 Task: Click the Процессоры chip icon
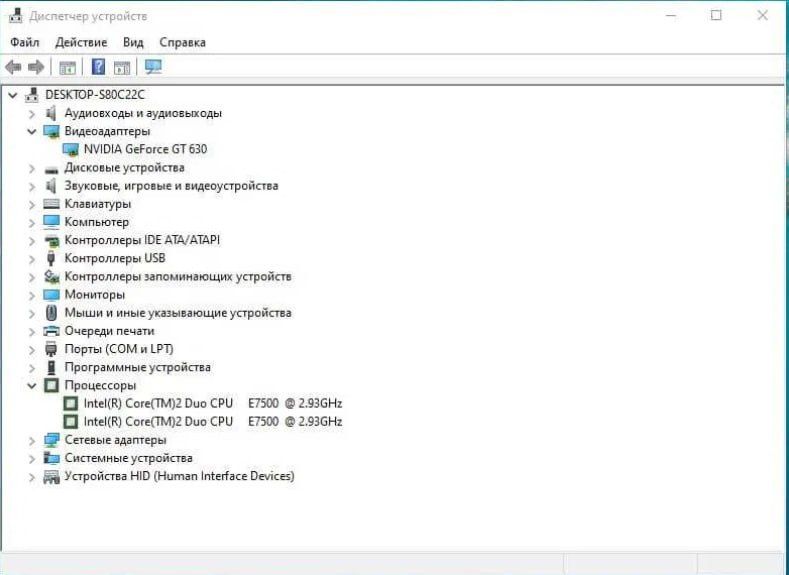51,385
